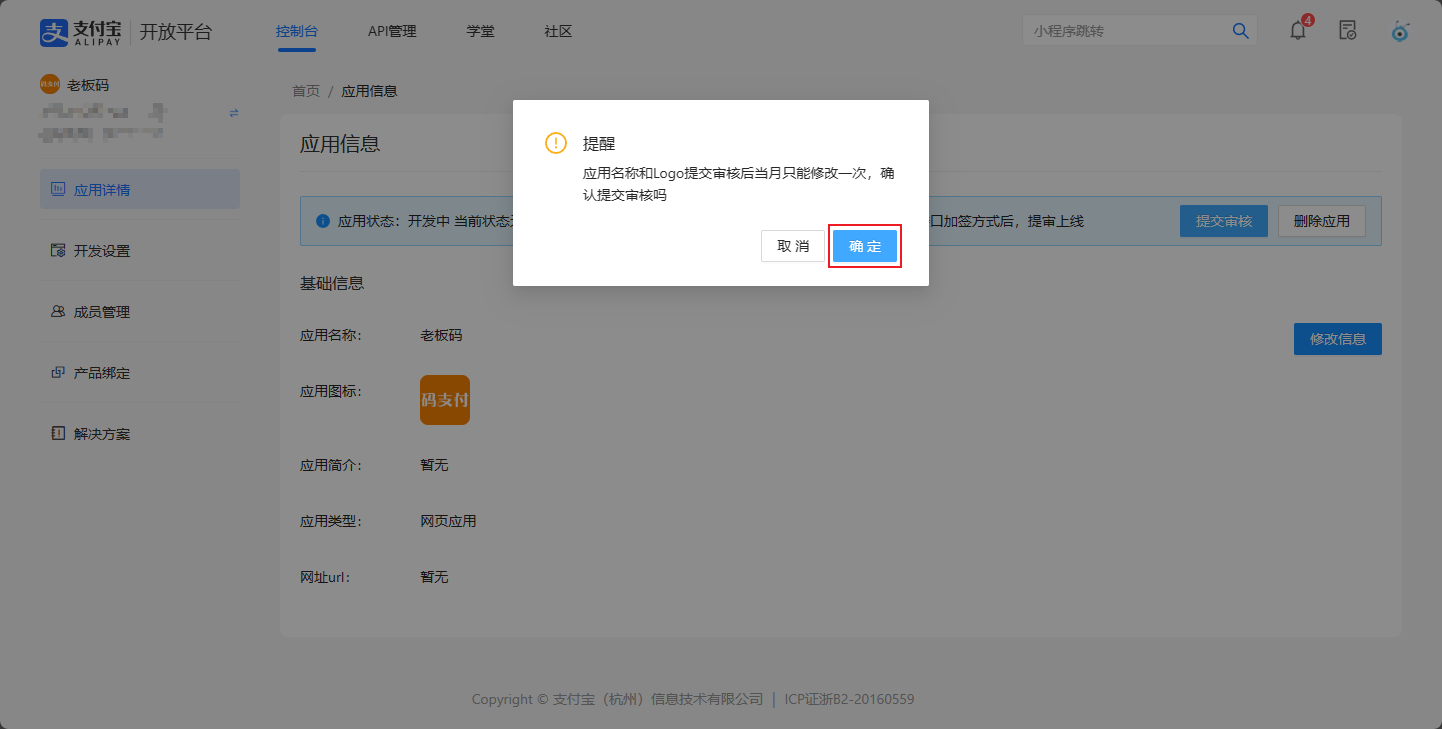Open the document settings icon in header

click(x=1348, y=30)
